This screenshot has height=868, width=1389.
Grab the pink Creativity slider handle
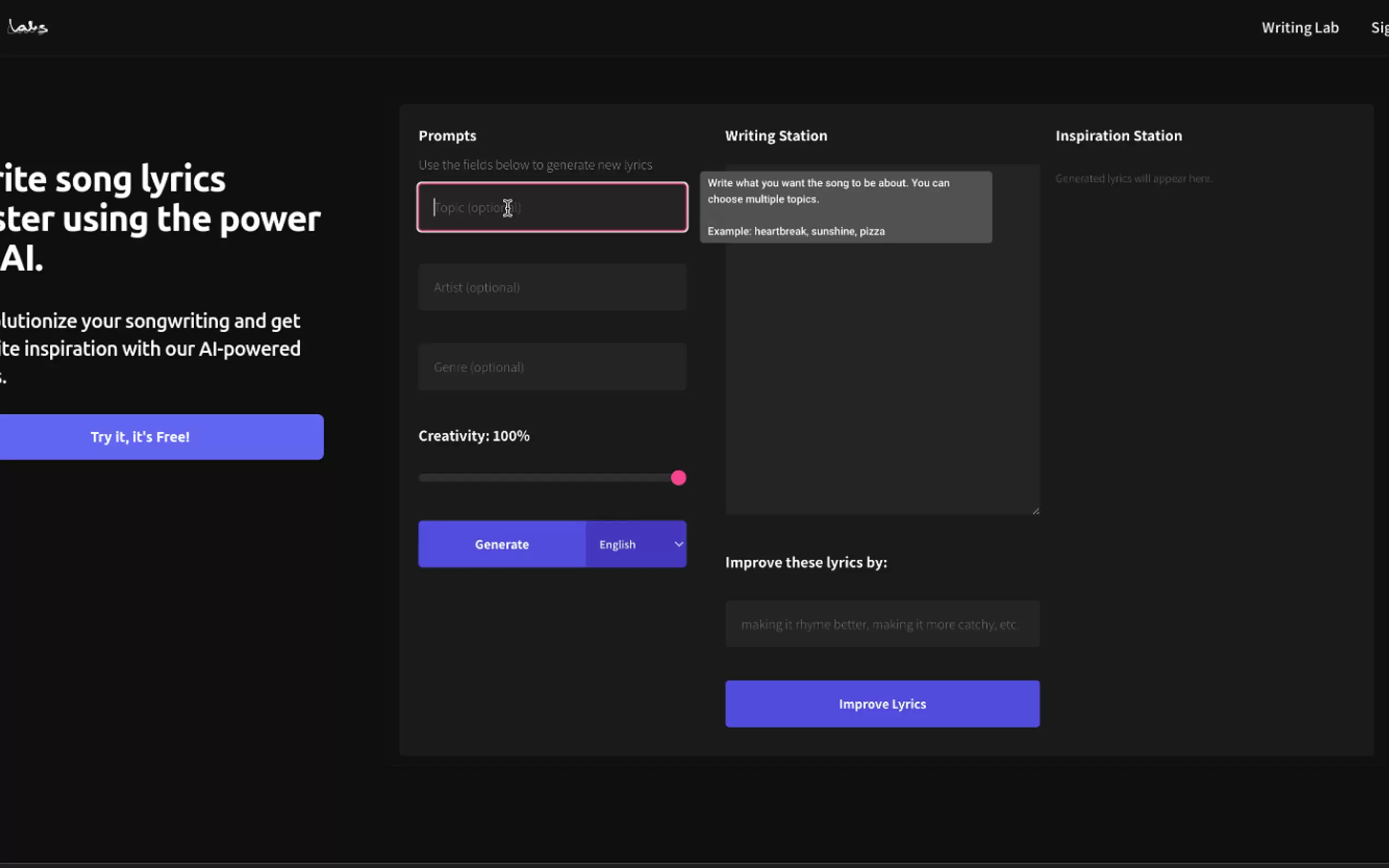coord(678,478)
